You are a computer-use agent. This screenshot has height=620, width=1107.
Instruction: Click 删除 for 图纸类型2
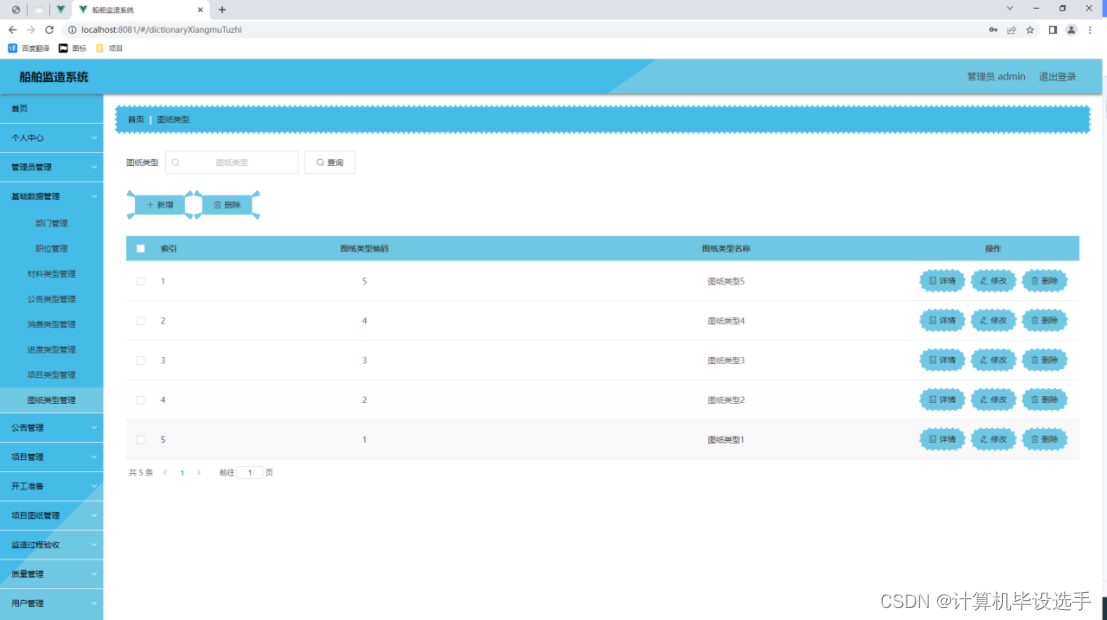click(1045, 400)
